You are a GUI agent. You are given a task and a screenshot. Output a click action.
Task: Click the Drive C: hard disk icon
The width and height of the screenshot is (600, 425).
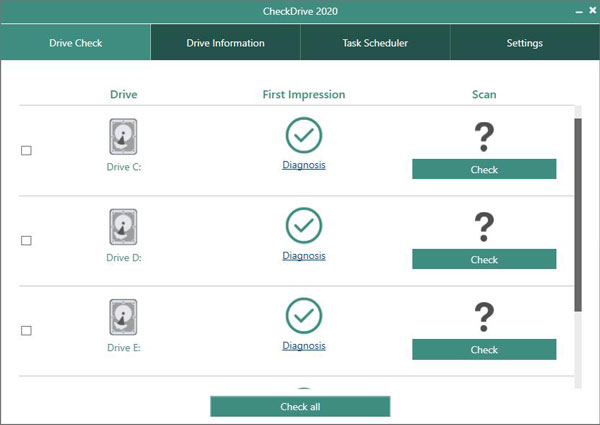point(123,137)
